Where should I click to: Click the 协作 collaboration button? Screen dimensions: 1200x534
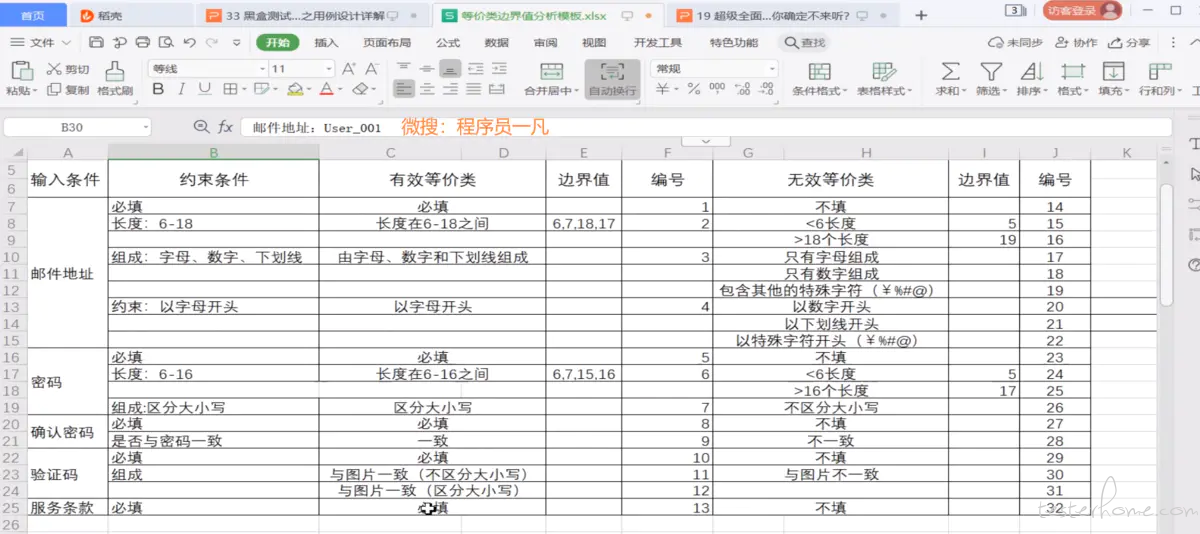point(1077,43)
